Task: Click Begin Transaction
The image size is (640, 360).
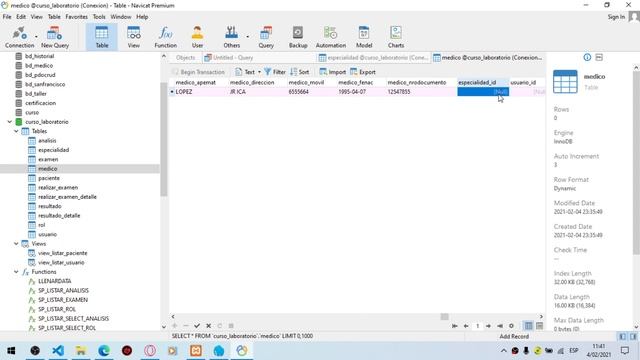Action: [198, 72]
